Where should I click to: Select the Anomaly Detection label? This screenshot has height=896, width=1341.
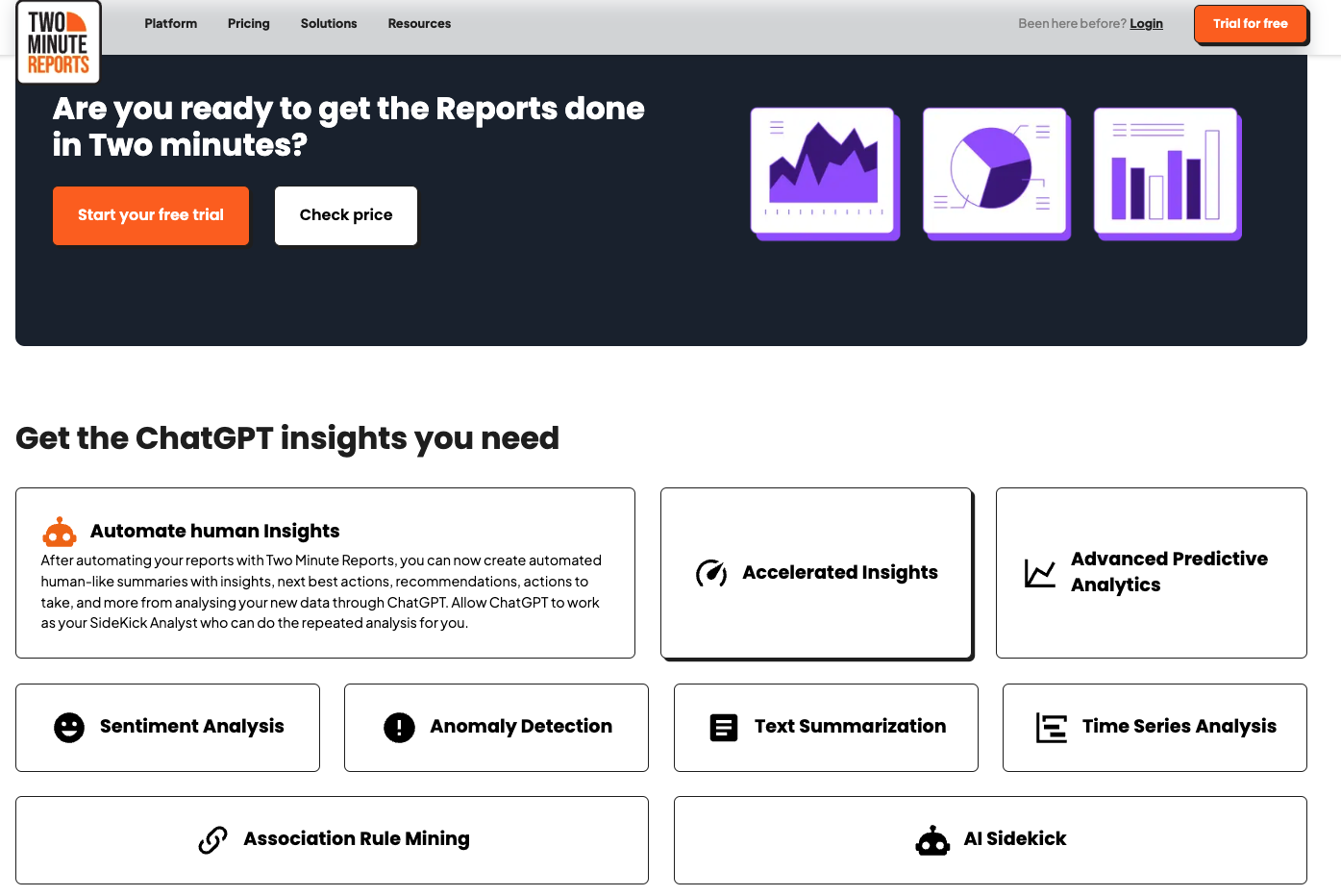(521, 727)
